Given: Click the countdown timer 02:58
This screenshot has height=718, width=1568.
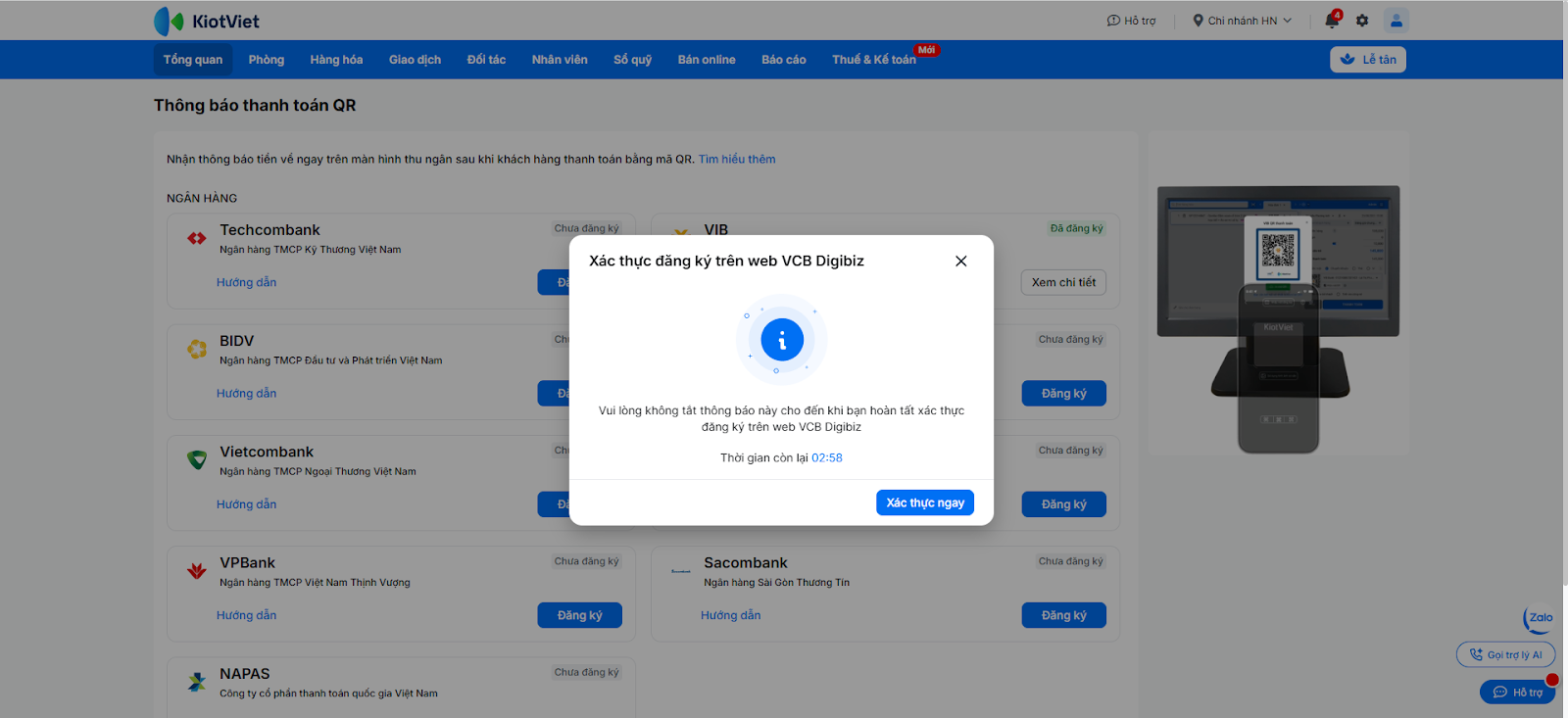Looking at the screenshot, I should point(827,457).
